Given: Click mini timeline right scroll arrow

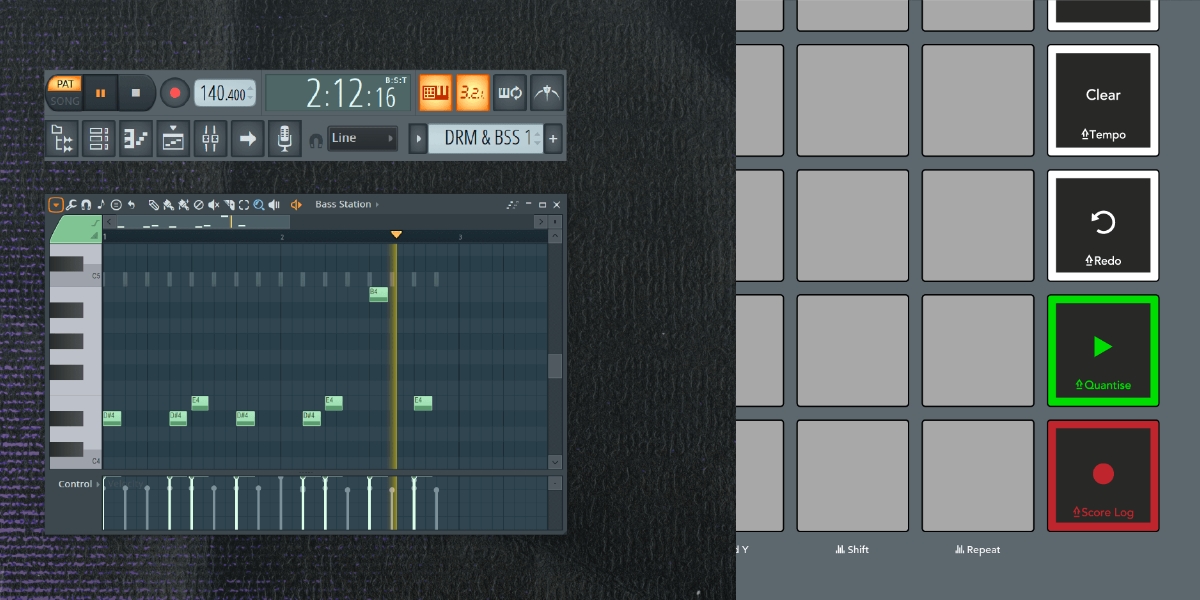Looking at the screenshot, I should [x=541, y=221].
